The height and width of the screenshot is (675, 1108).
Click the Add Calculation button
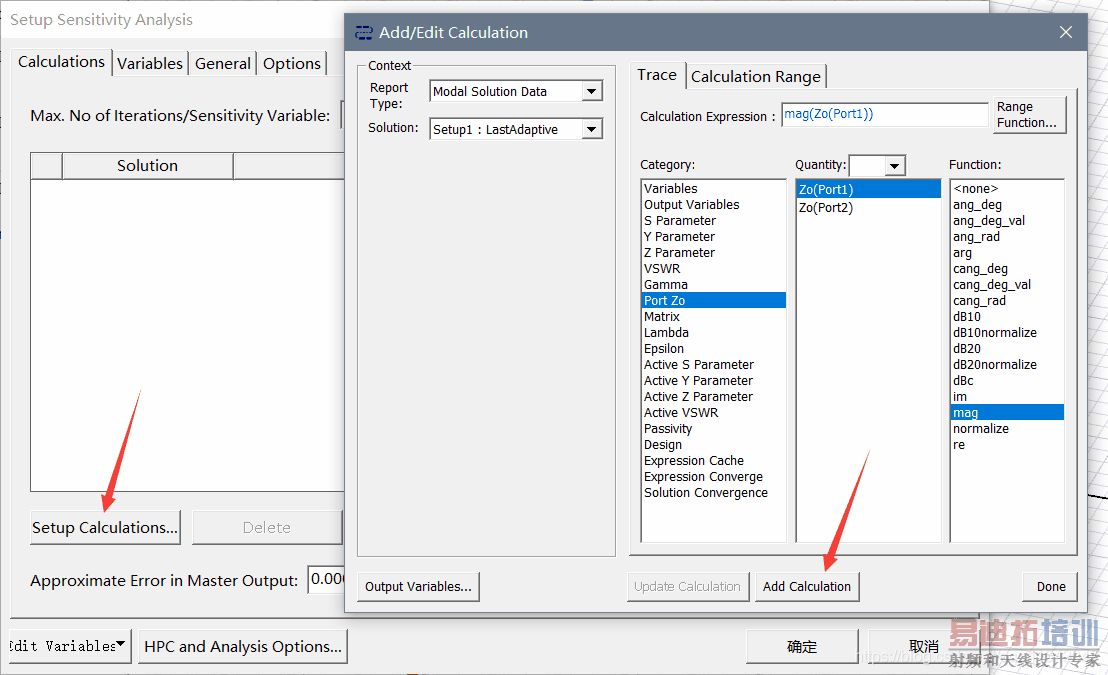pos(807,587)
